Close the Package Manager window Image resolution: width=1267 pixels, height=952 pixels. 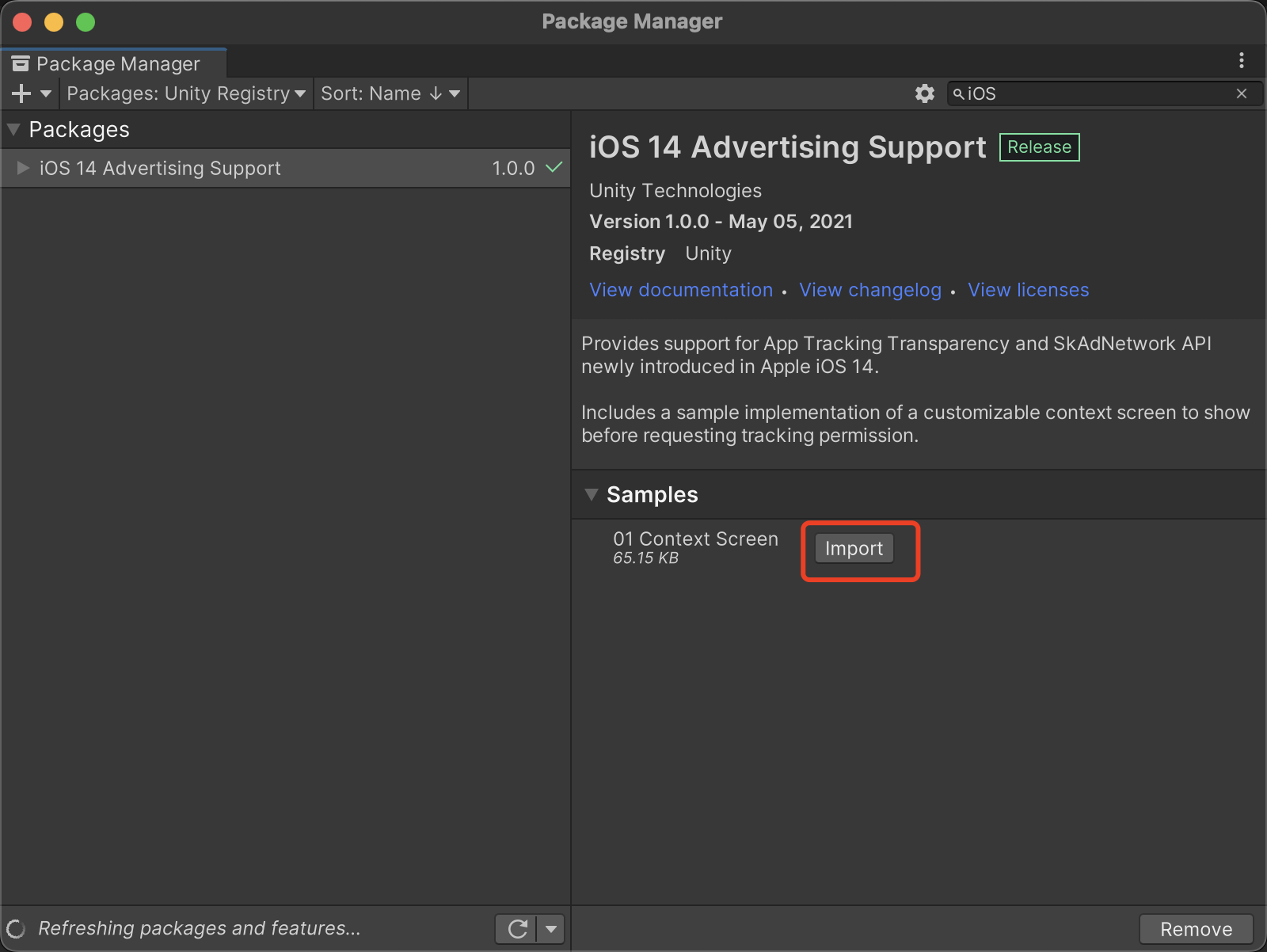pos(22,22)
